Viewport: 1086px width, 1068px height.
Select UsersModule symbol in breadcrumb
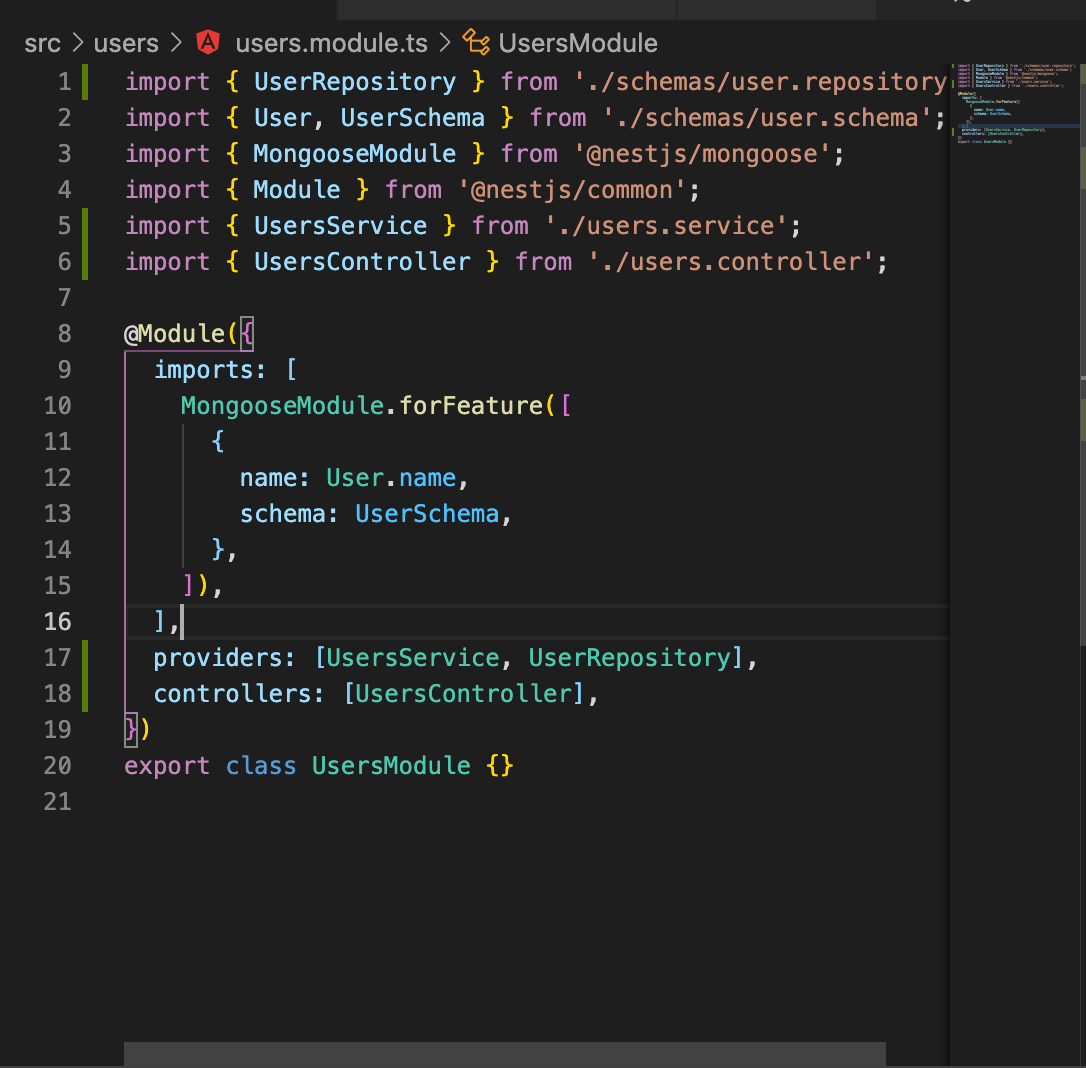578,44
